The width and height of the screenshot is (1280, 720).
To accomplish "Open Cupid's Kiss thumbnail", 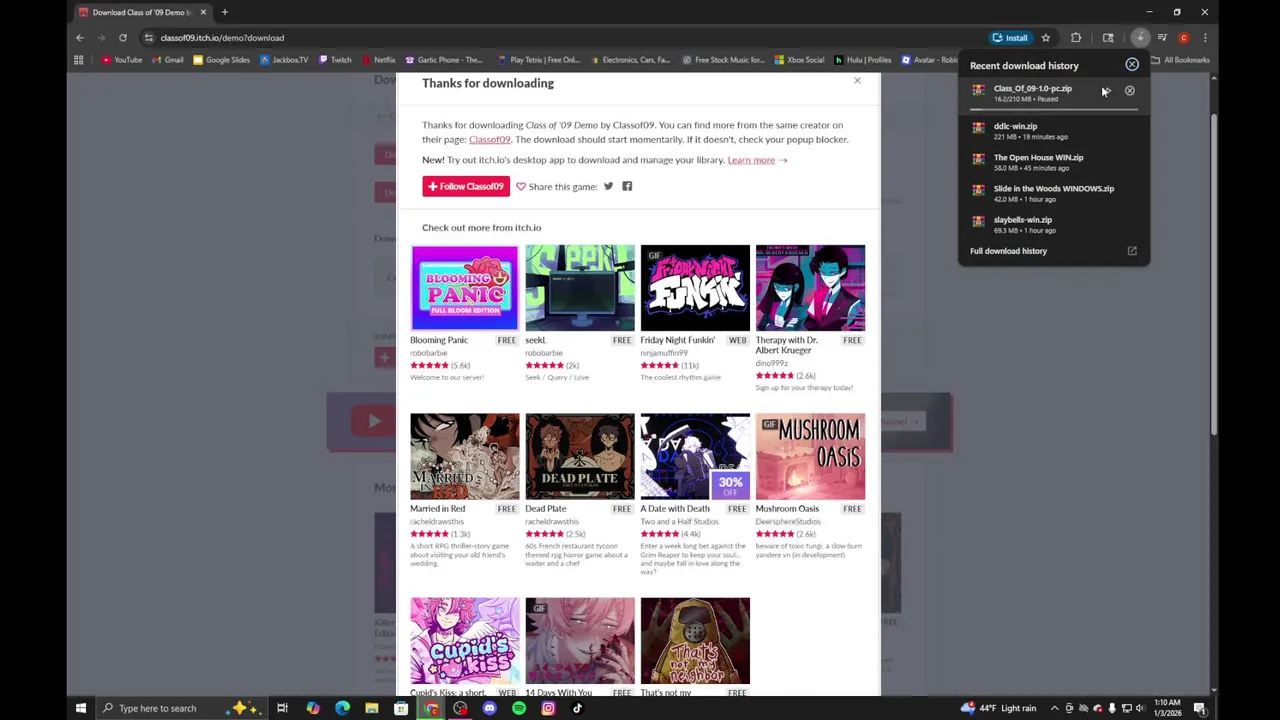I will tap(465, 640).
